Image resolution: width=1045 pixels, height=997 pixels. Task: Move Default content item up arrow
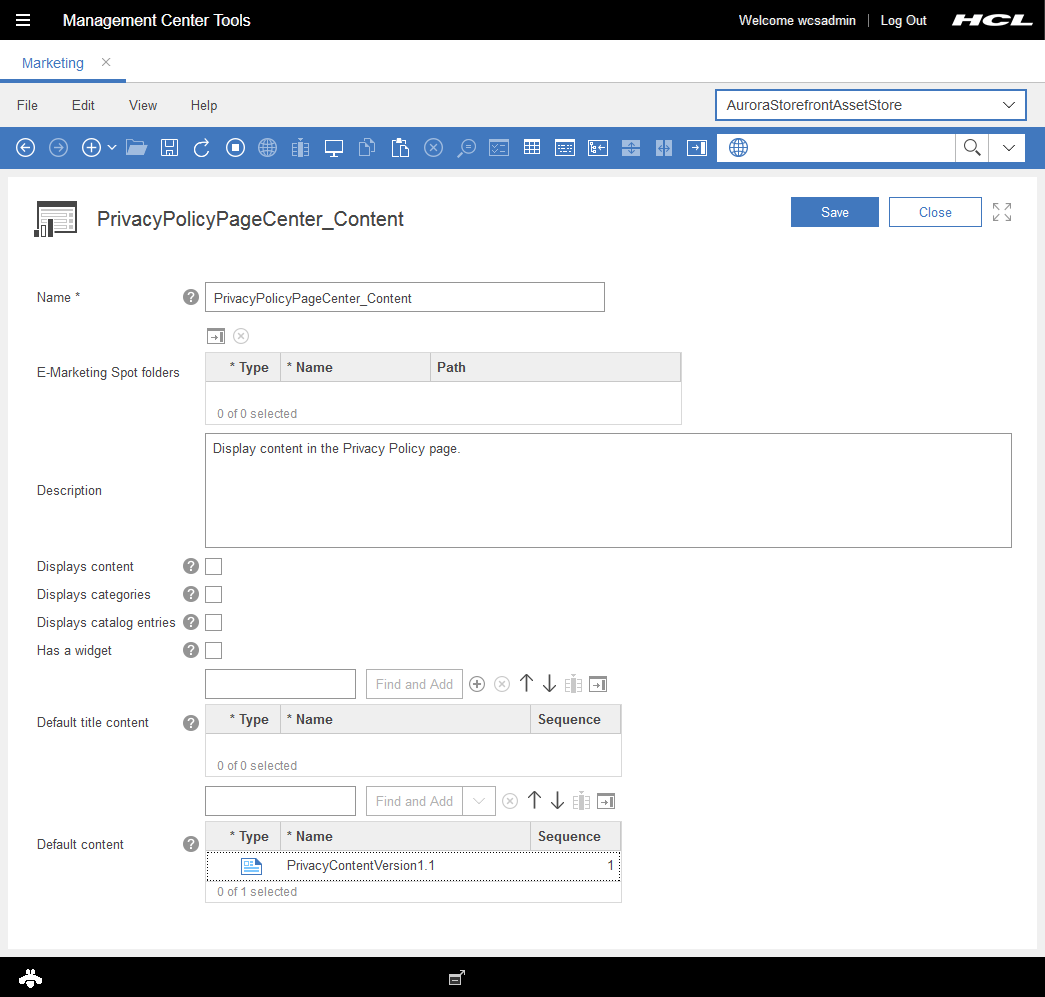[x=534, y=801]
